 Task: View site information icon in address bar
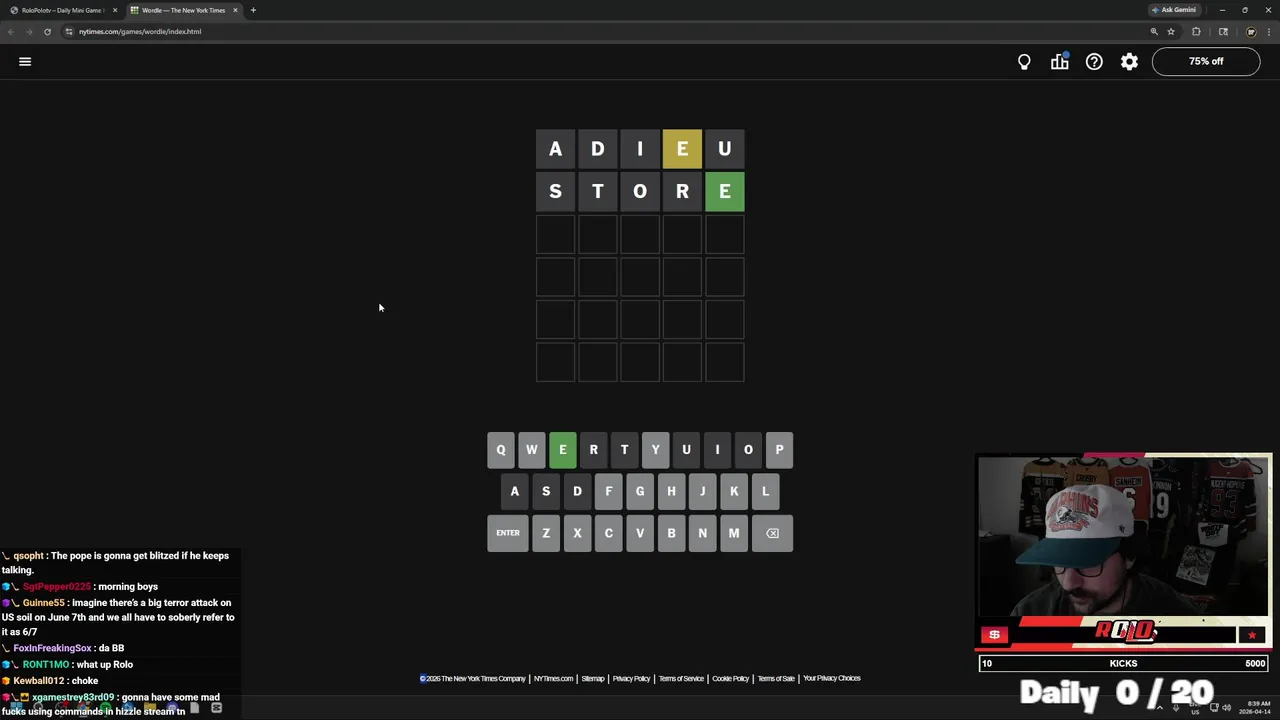pos(69,31)
